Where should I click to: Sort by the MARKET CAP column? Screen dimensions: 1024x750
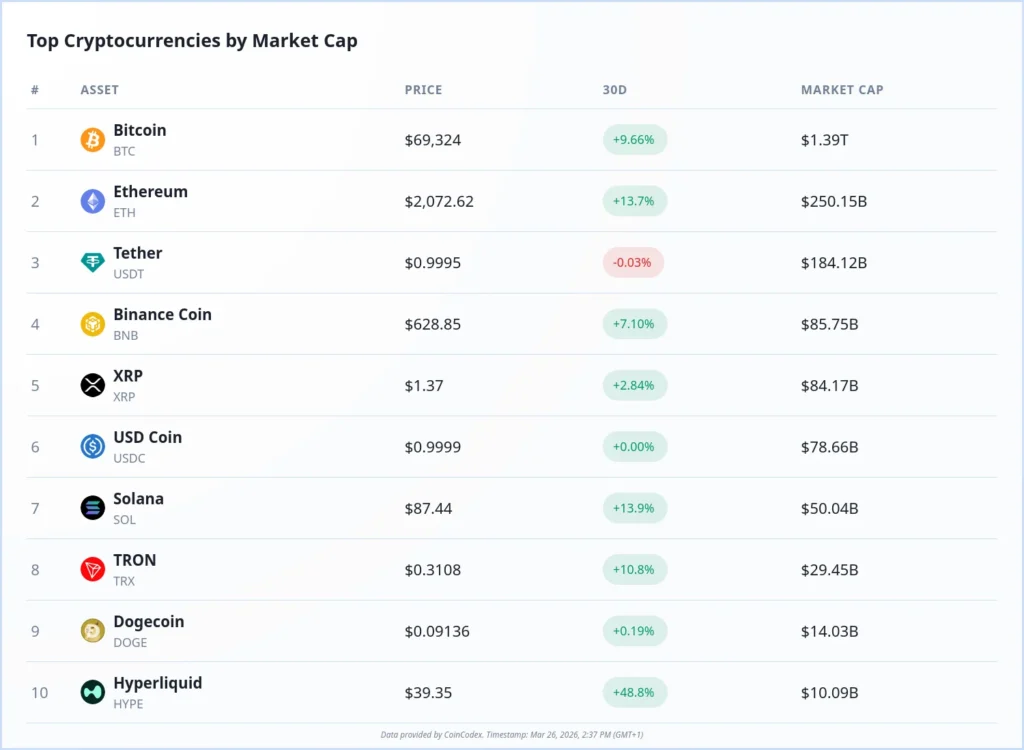click(843, 90)
